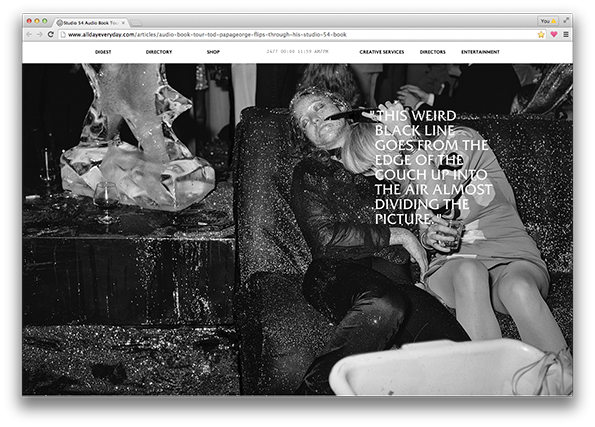Click the You profile button
Viewport: 595px width, 427px height.
click(x=548, y=21)
